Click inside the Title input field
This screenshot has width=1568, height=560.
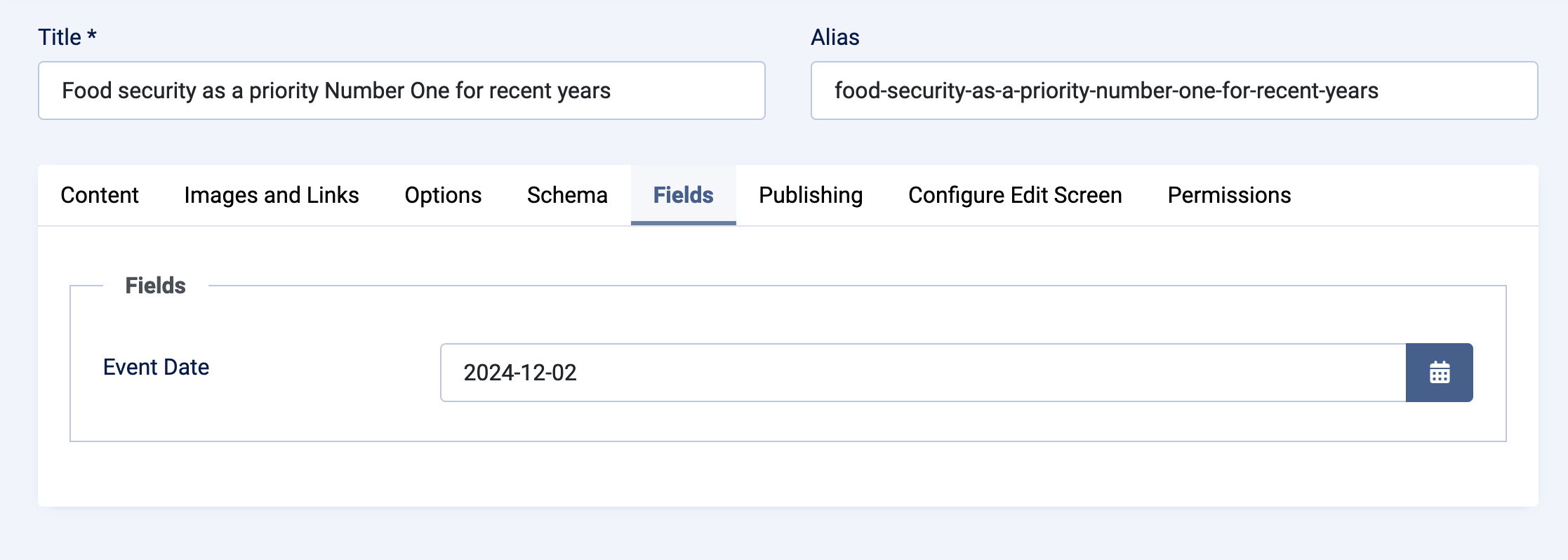tap(400, 91)
